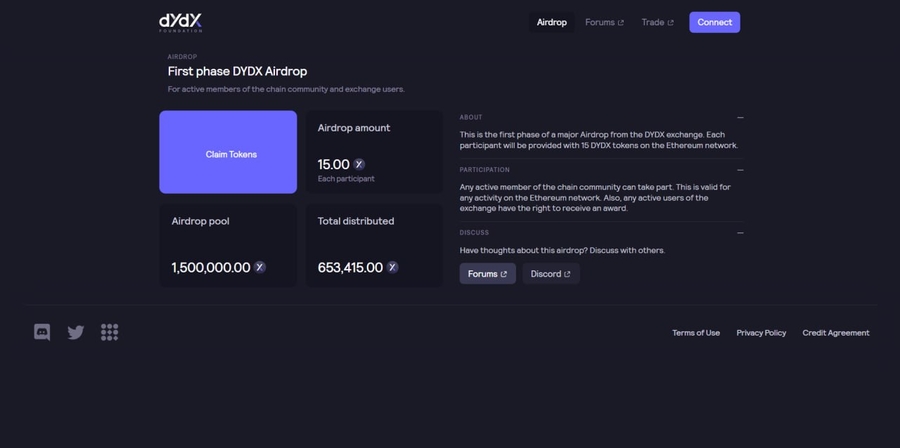Open the Discord button under Discuss
This screenshot has width=900, height=448.
coord(550,274)
